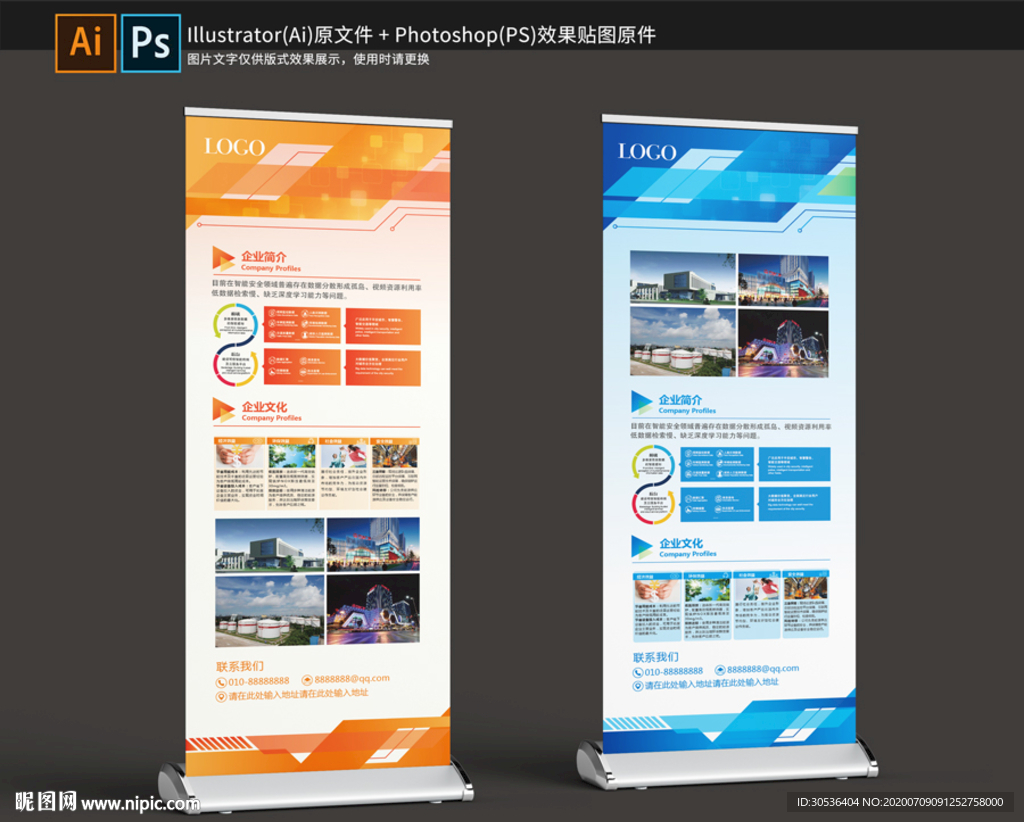Open the night shopping mall photo on blue banner
Viewport: 1024px width, 822px height.
(x=784, y=280)
